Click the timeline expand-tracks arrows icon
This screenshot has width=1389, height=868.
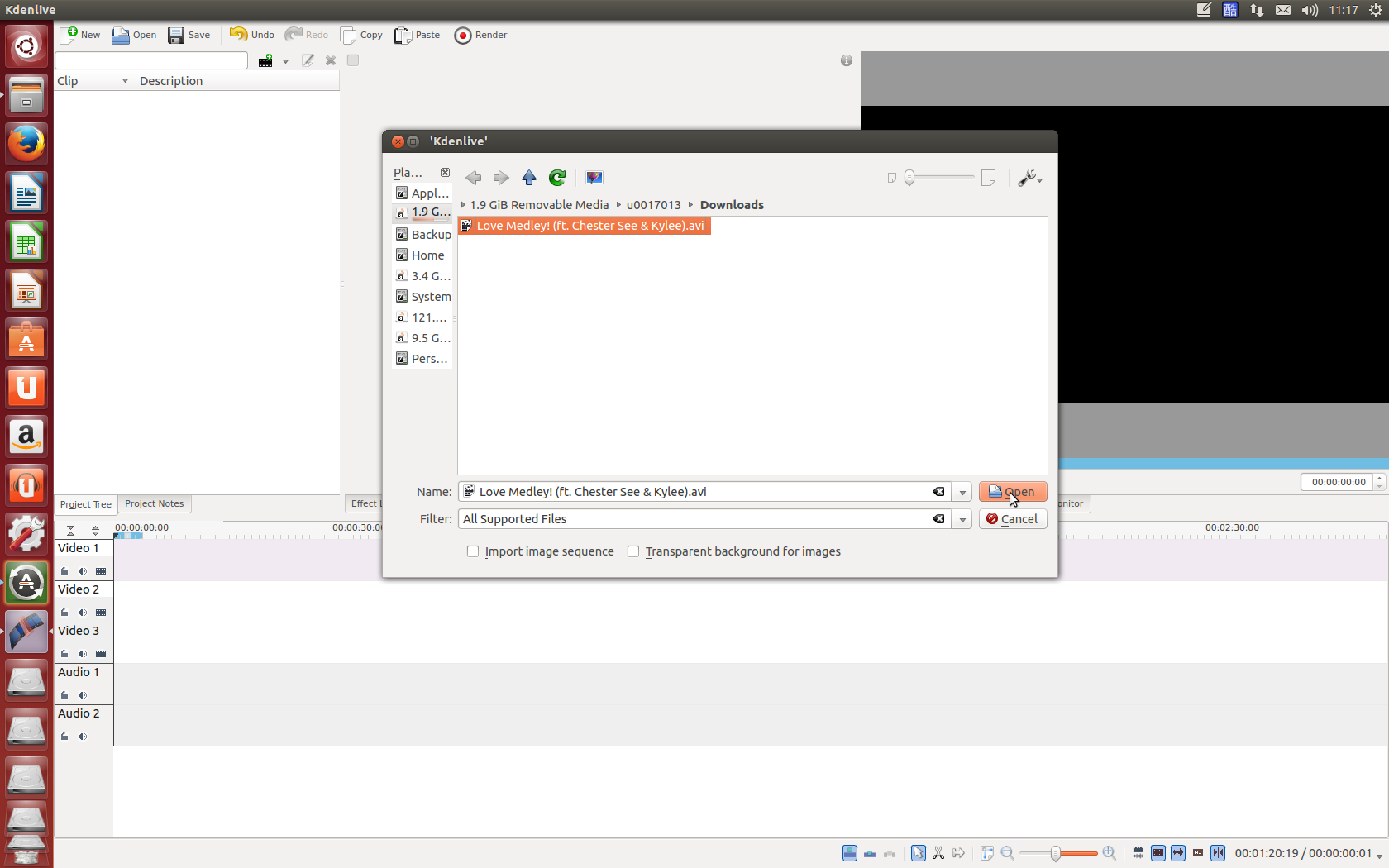pyautogui.click(x=95, y=530)
